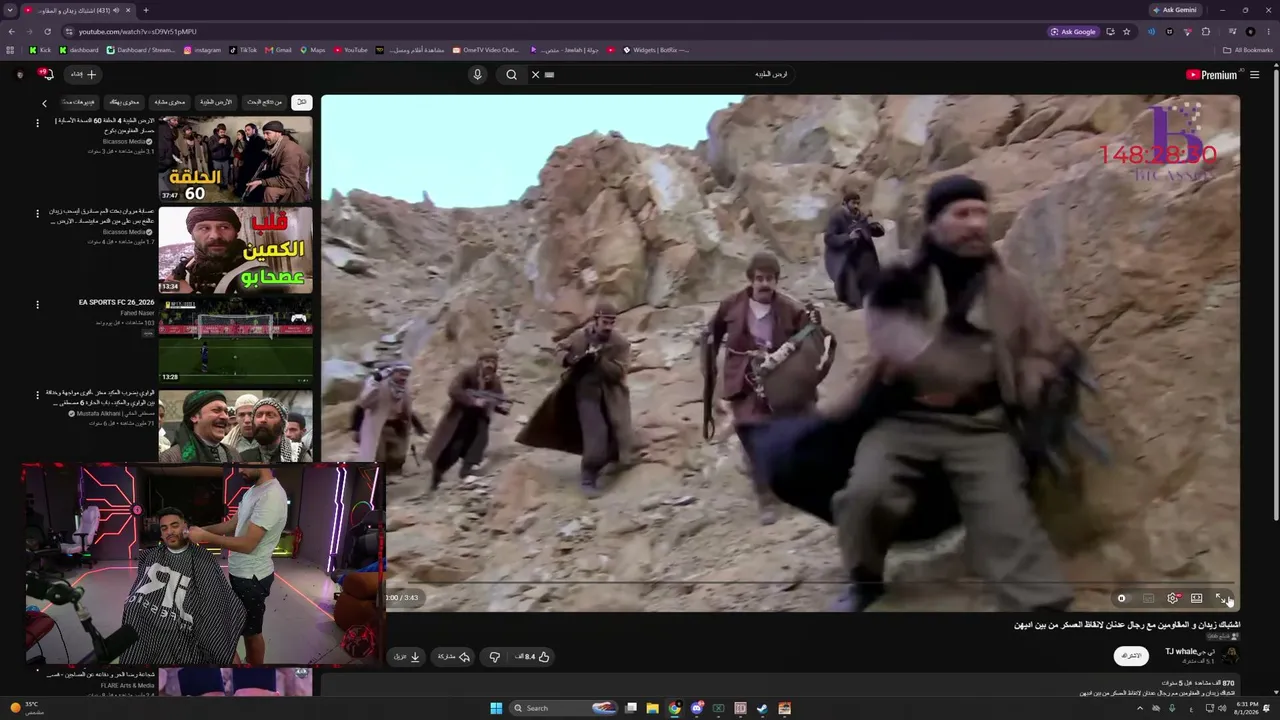Switch the player to theater mode
Screen dimensions: 1280x720
(1196, 598)
